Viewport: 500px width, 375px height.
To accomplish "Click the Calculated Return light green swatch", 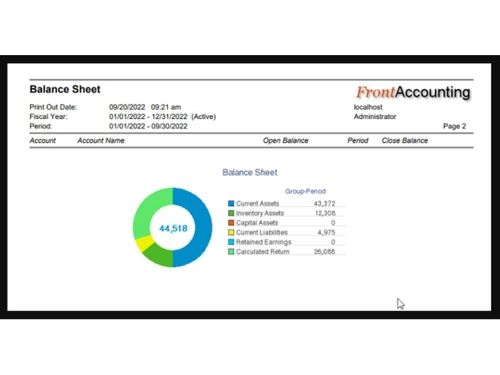I will 231,252.
